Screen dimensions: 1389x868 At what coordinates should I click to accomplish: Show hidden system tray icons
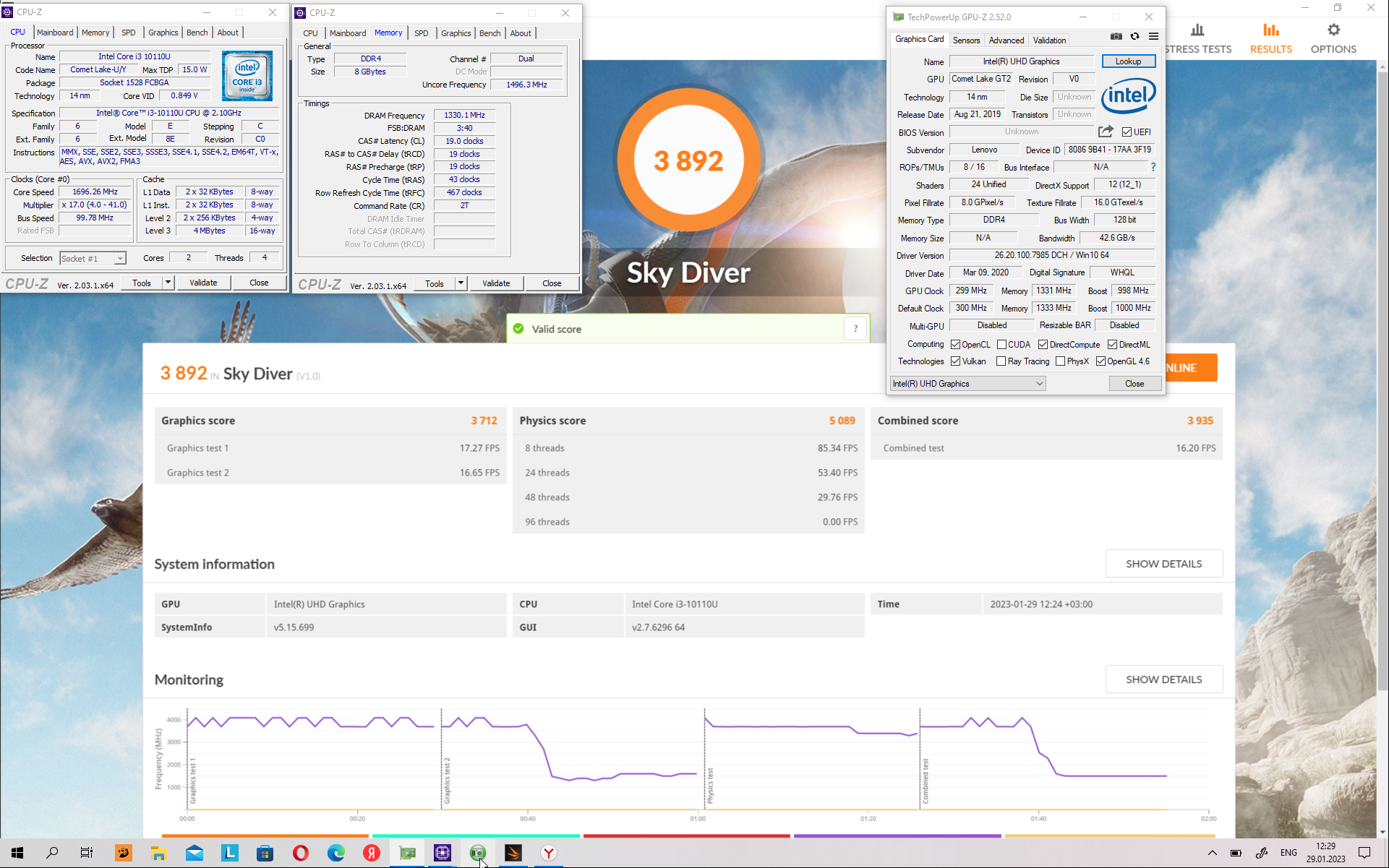[1213, 853]
